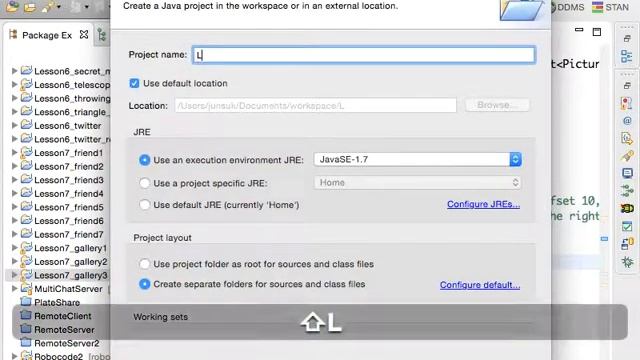Image resolution: width=640 pixels, height=360 pixels.
Task: Click the Browse button for location
Action: tap(497, 105)
